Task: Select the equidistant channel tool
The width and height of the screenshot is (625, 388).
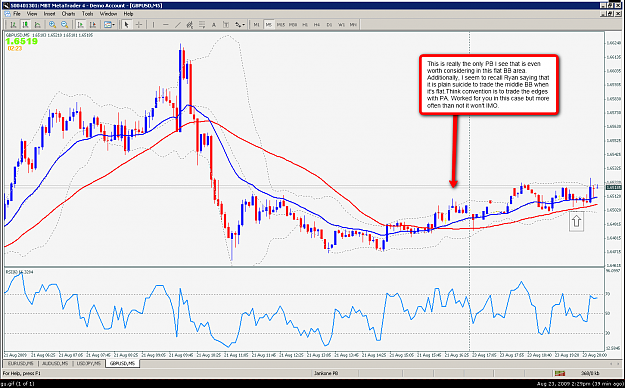Action: [x=190, y=25]
